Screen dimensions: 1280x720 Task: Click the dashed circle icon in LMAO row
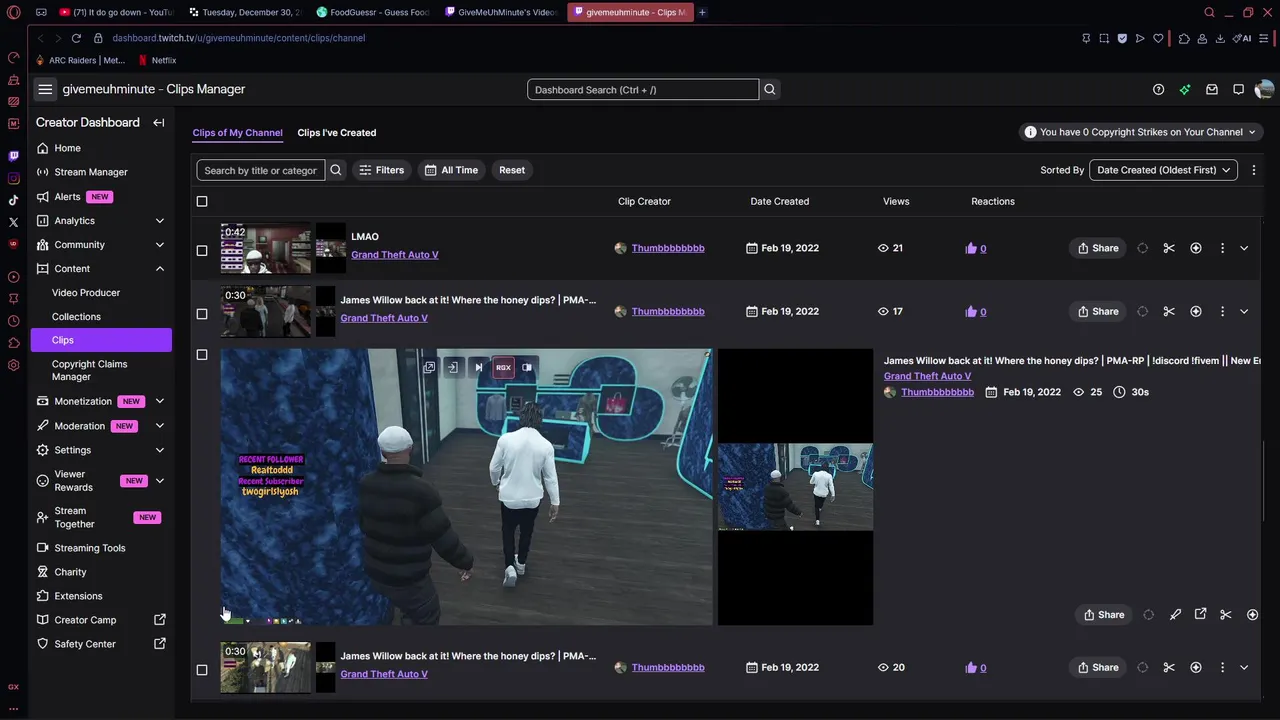1143,248
